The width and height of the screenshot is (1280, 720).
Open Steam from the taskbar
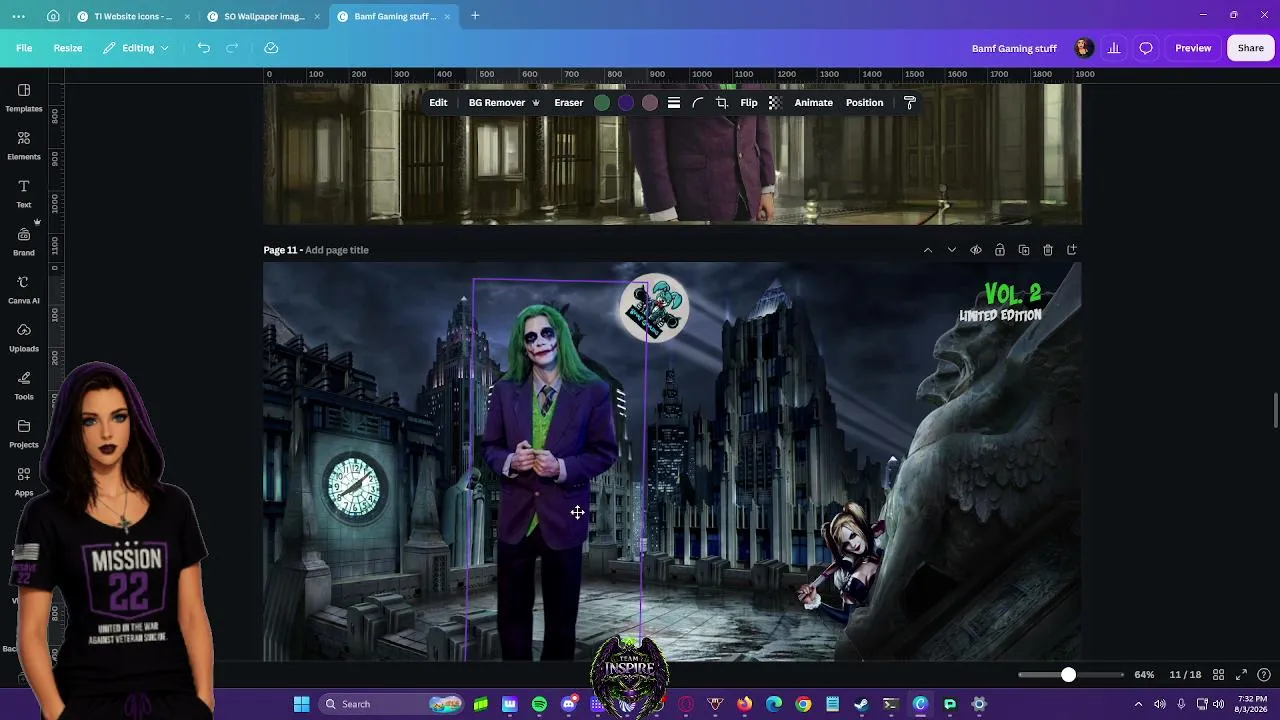tap(862, 704)
